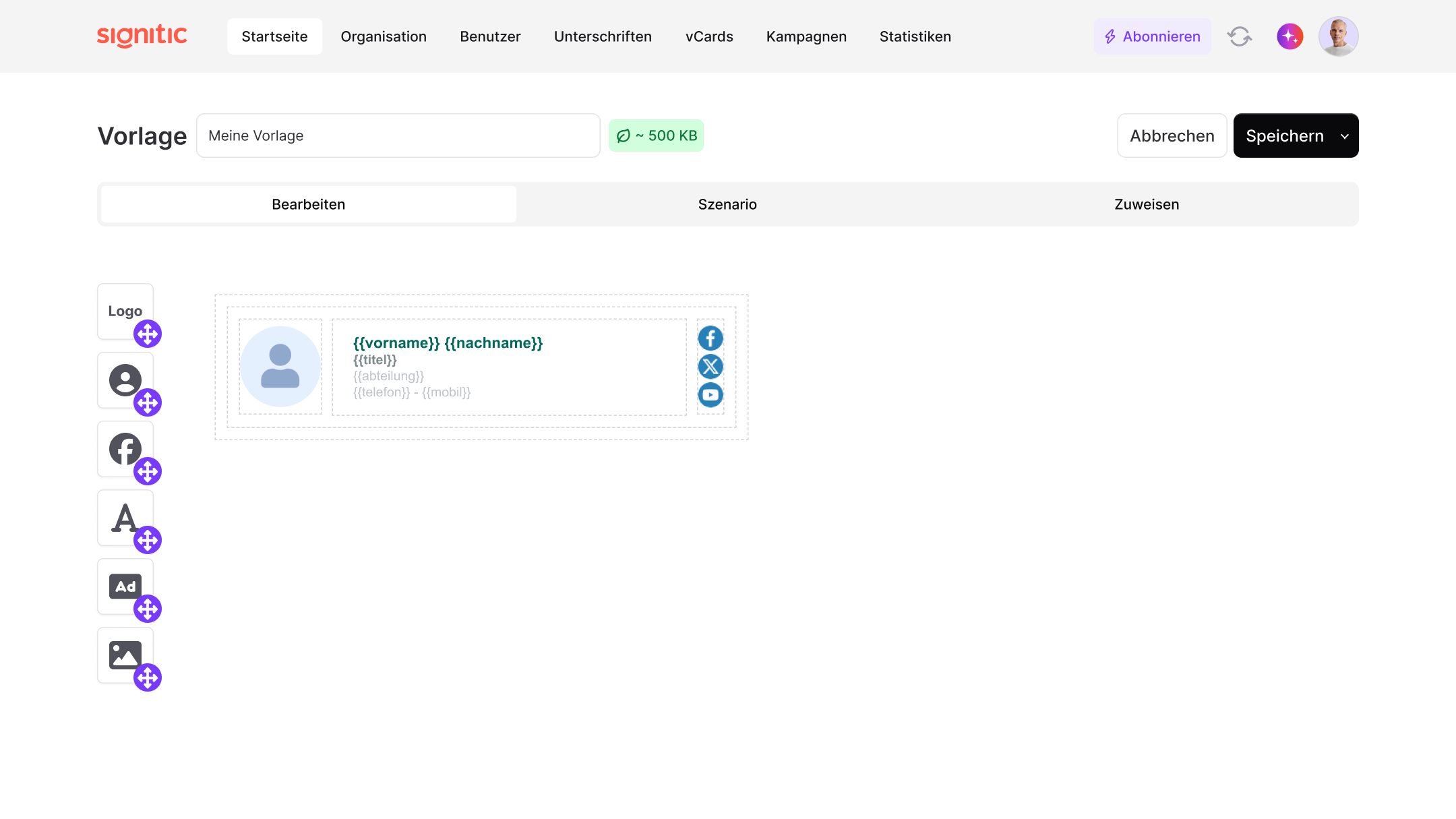Click the sync refresh icon
This screenshot has height=819, width=1456.
tap(1240, 36)
